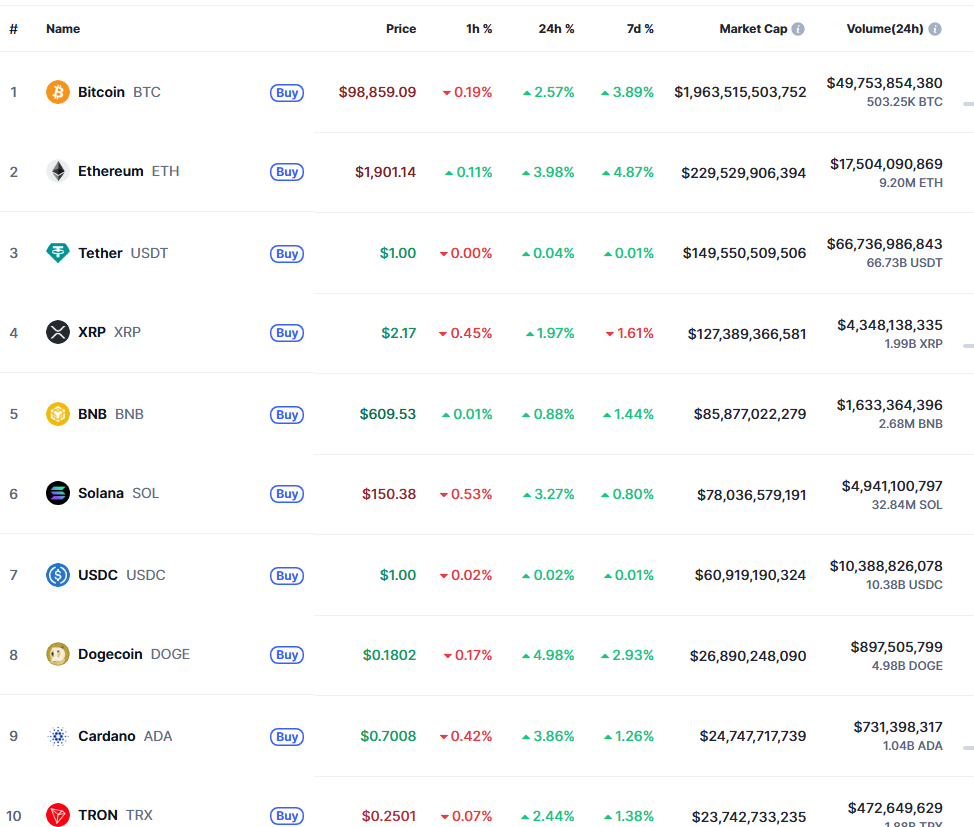Open the BNB name link
The image size is (974, 827).
click(111, 414)
